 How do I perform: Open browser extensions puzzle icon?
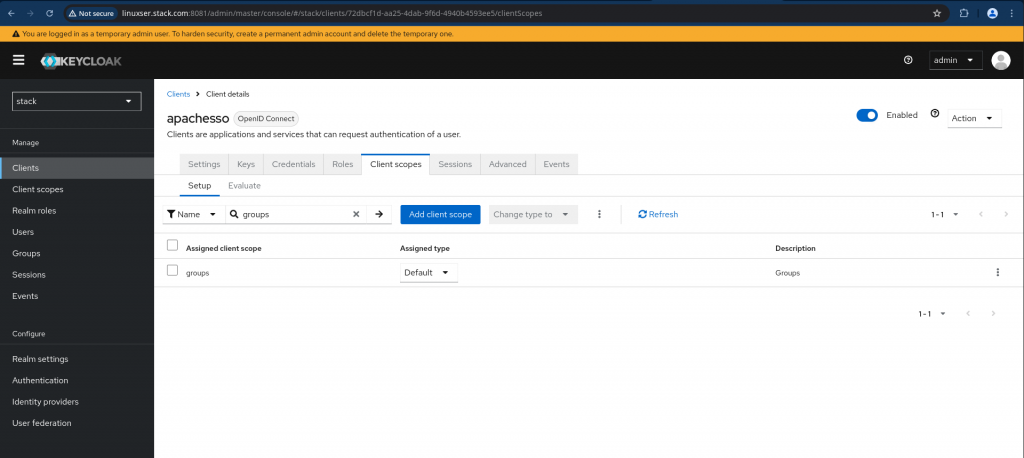click(964, 13)
